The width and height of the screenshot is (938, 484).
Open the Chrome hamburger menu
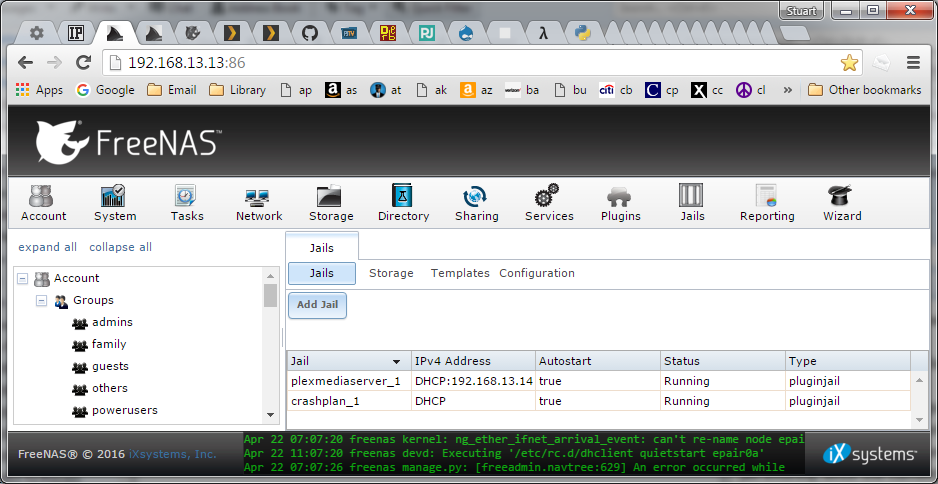pyautogui.click(x=913, y=62)
